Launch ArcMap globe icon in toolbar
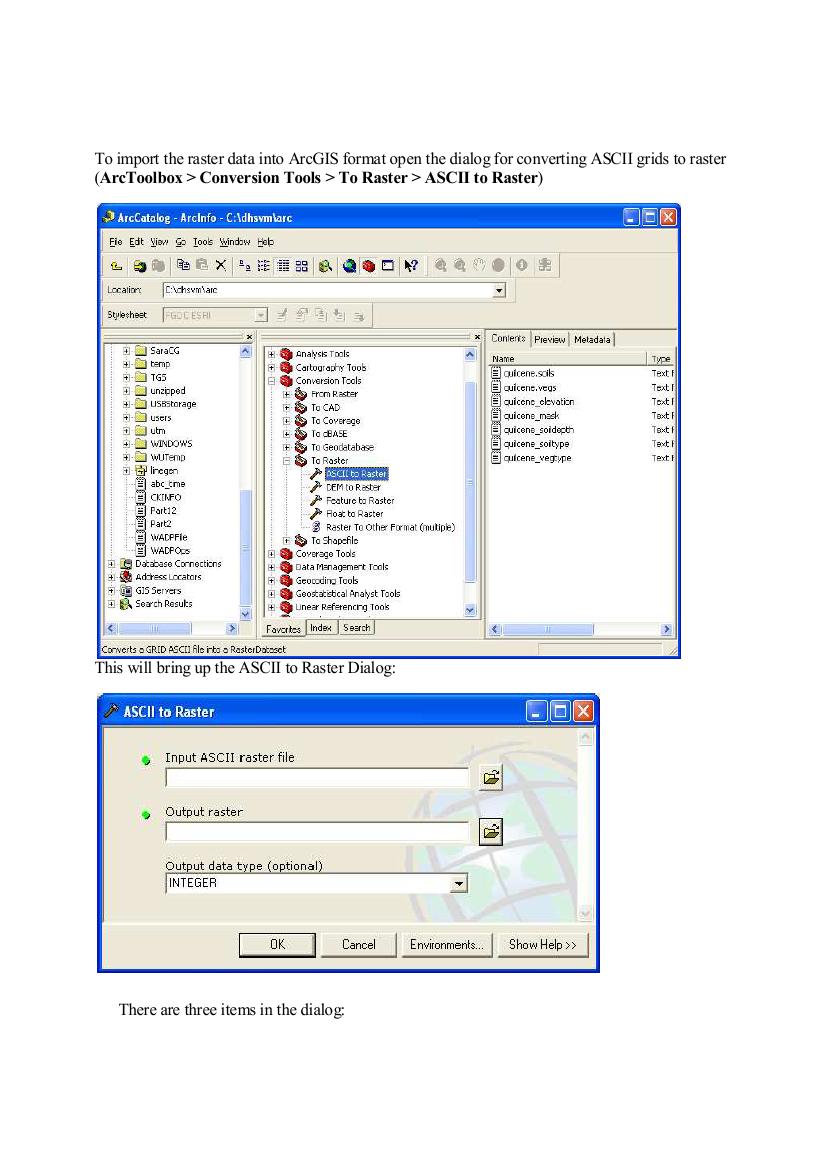Image resolution: width=826 pixels, height=1169 pixels. pos(349,265)
